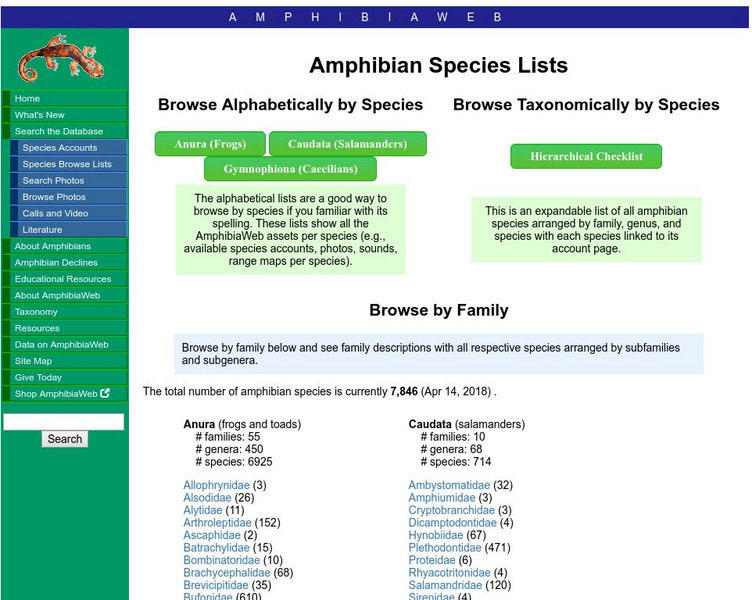Click the Caudata "# species: 714" line

tap(456, 461)
